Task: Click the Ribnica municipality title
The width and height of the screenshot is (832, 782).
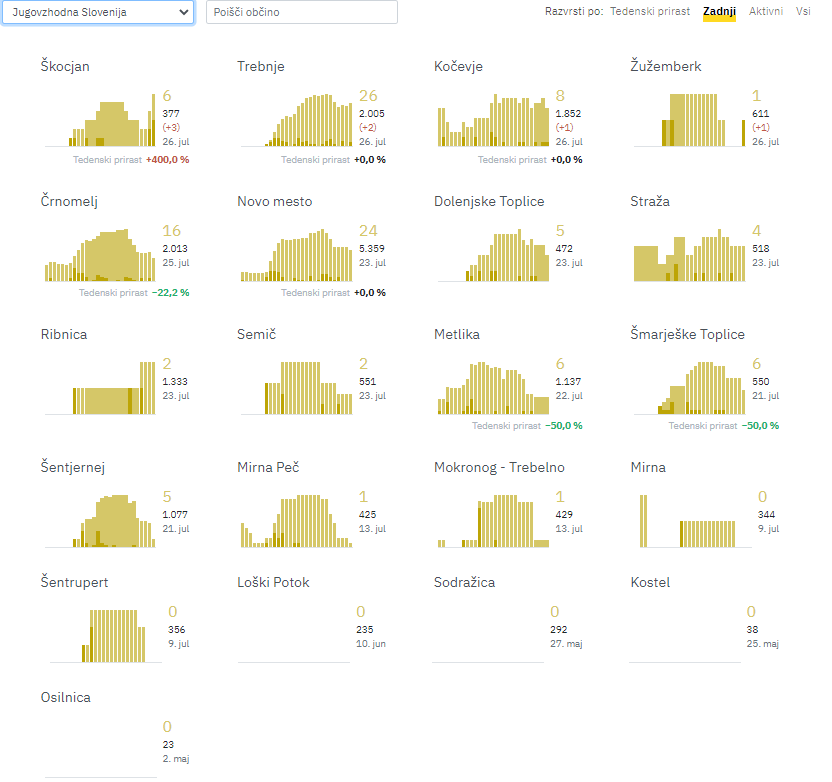Action: click(x=64, y=335)
